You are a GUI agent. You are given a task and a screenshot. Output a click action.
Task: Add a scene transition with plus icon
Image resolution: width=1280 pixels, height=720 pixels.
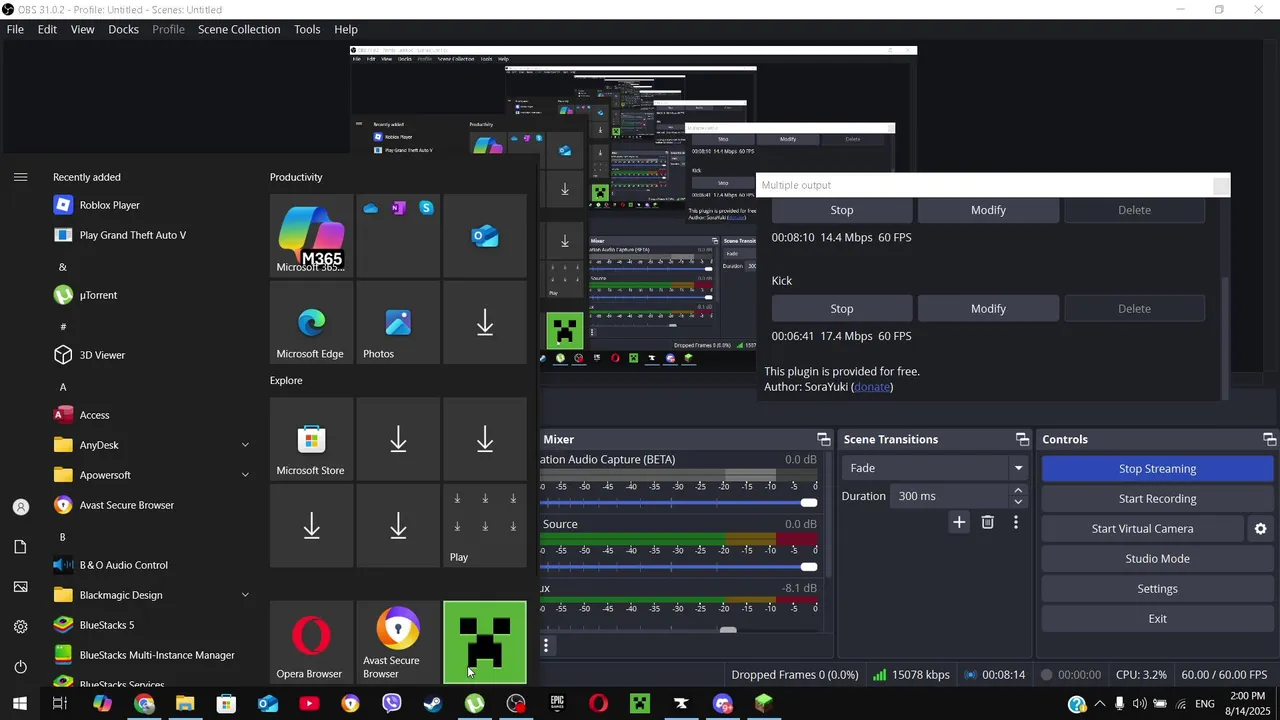click(959, 522)
